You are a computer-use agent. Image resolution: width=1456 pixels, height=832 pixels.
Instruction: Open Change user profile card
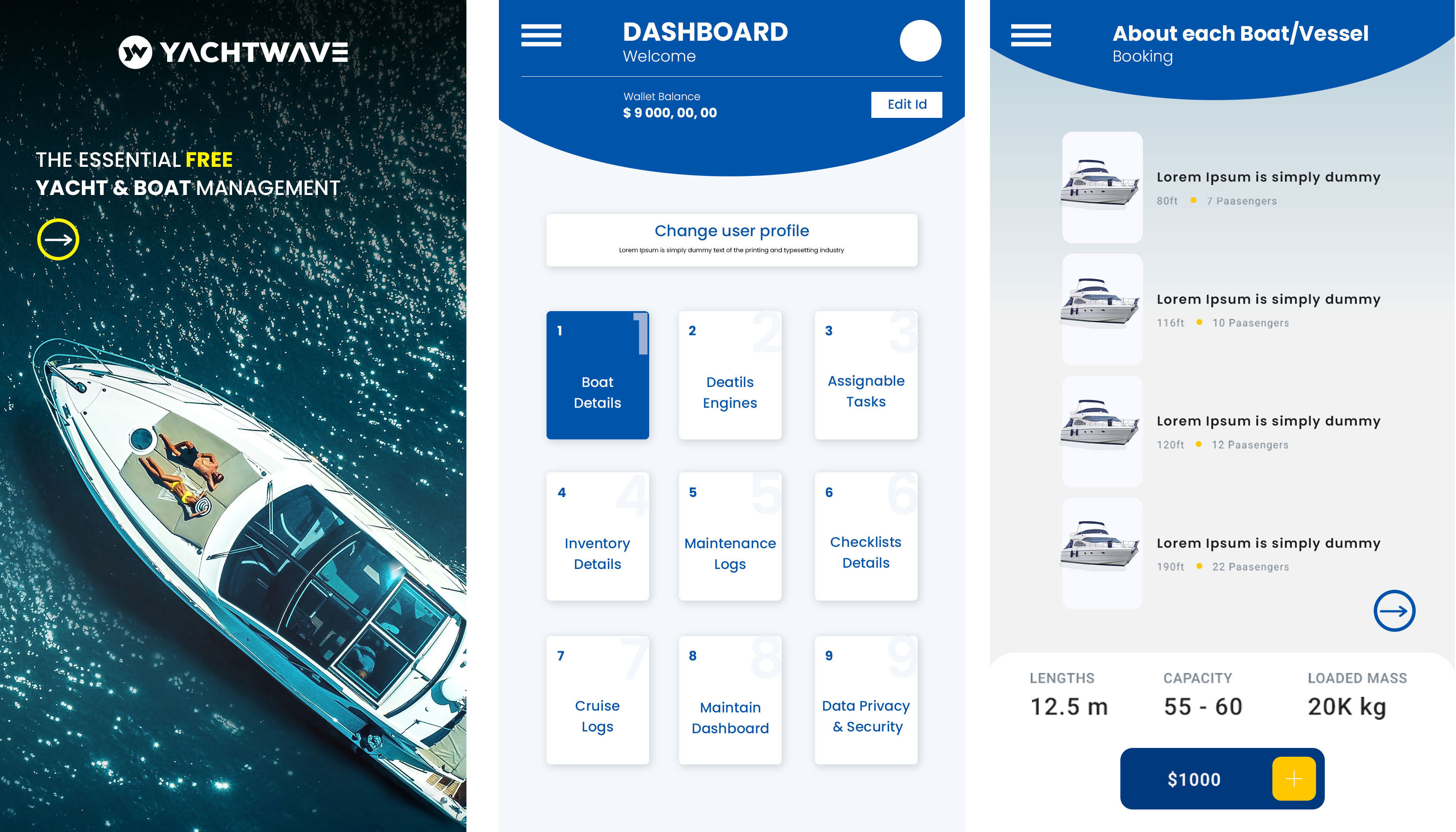click(731, 240)
